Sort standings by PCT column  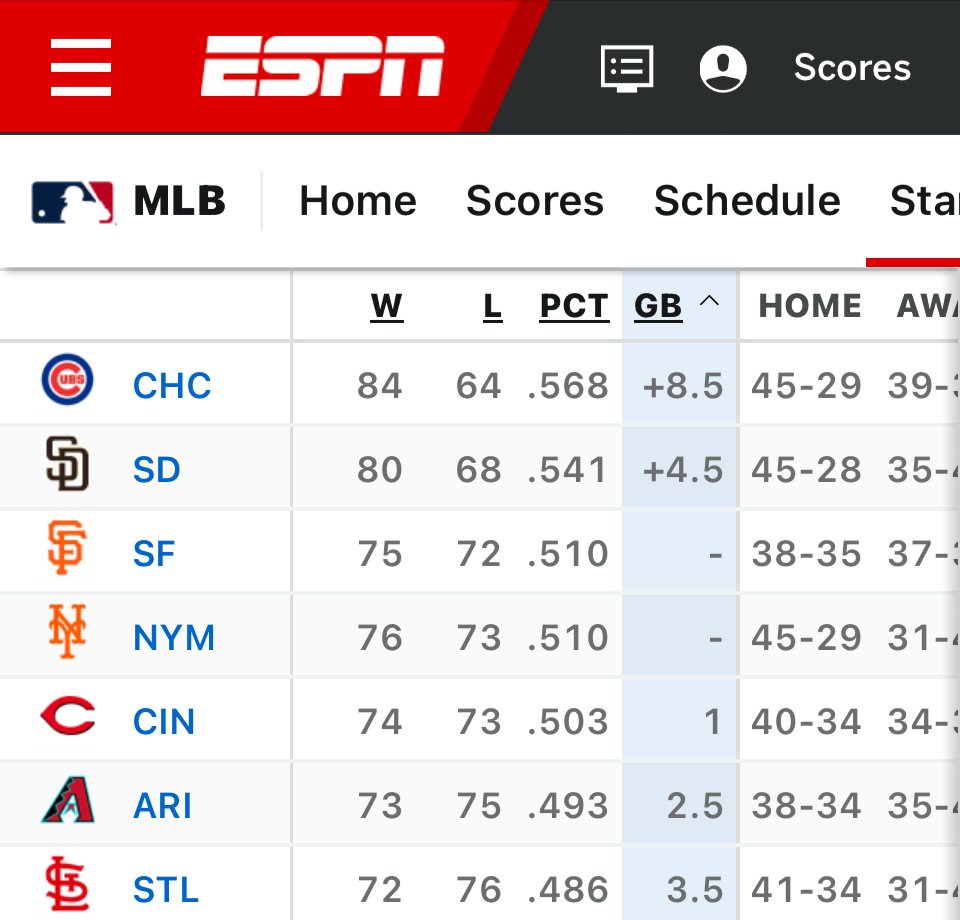coord(574,306)
